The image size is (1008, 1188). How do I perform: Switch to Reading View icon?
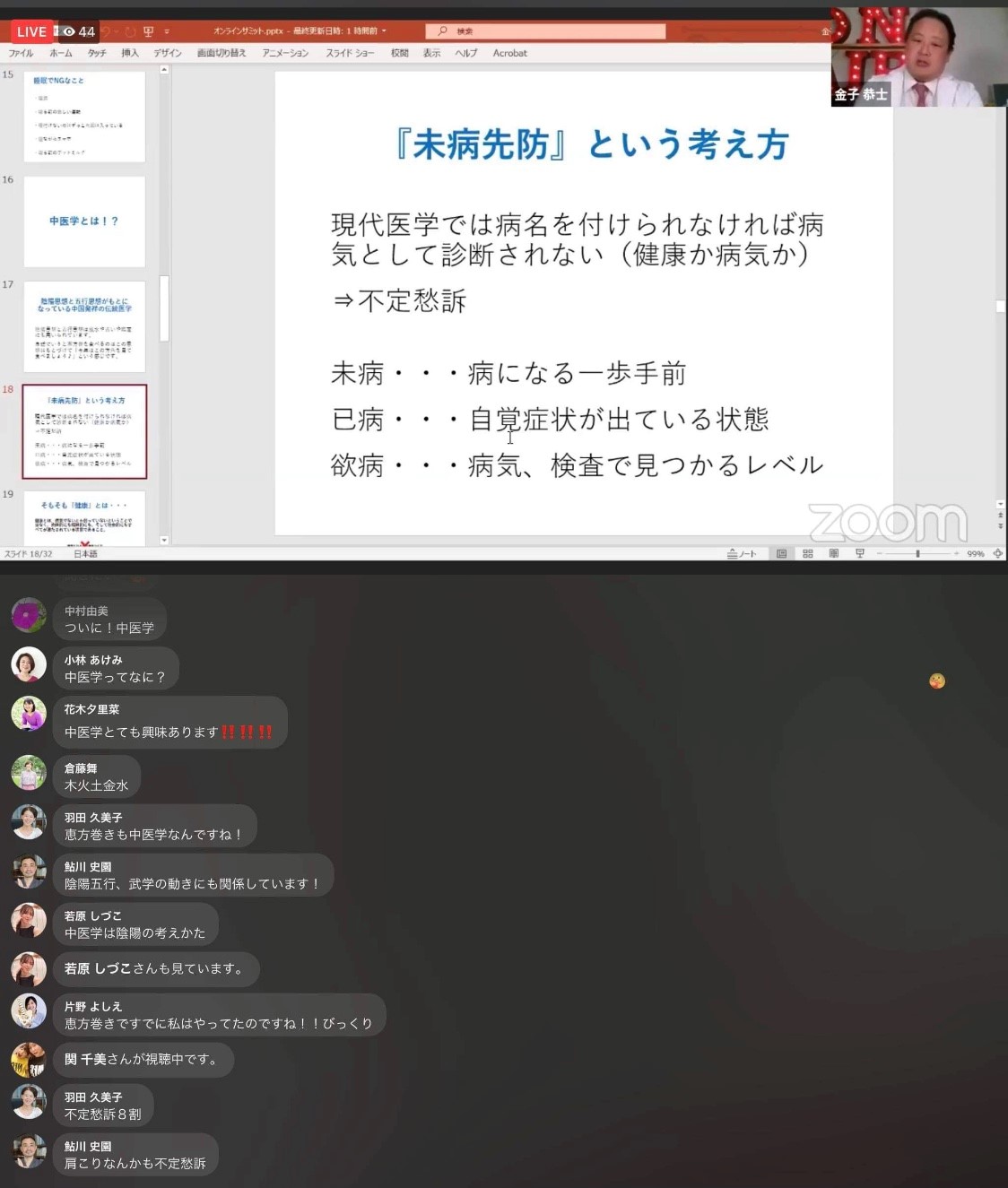833,554
